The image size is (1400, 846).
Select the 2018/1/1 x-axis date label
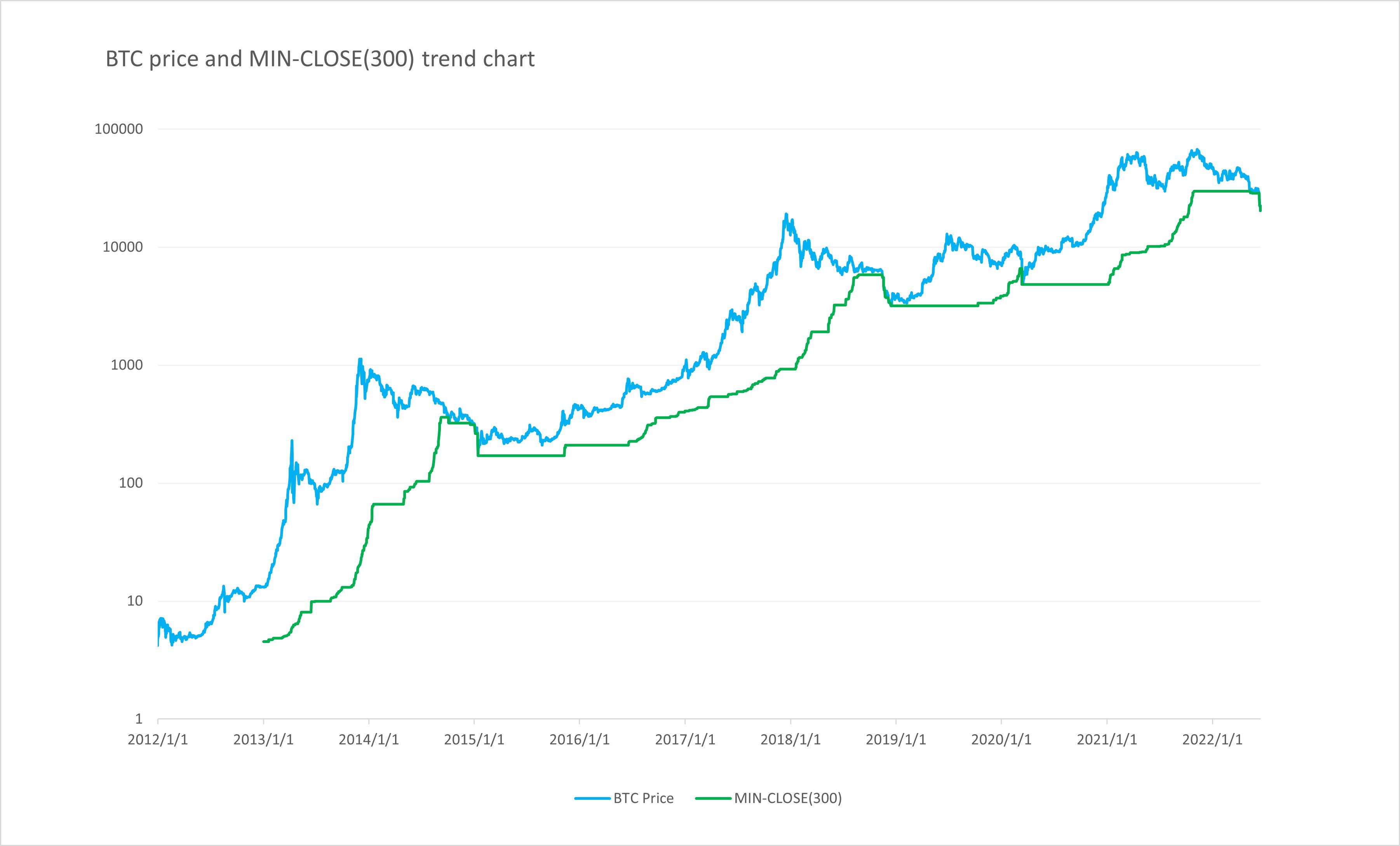click(791, 740)
